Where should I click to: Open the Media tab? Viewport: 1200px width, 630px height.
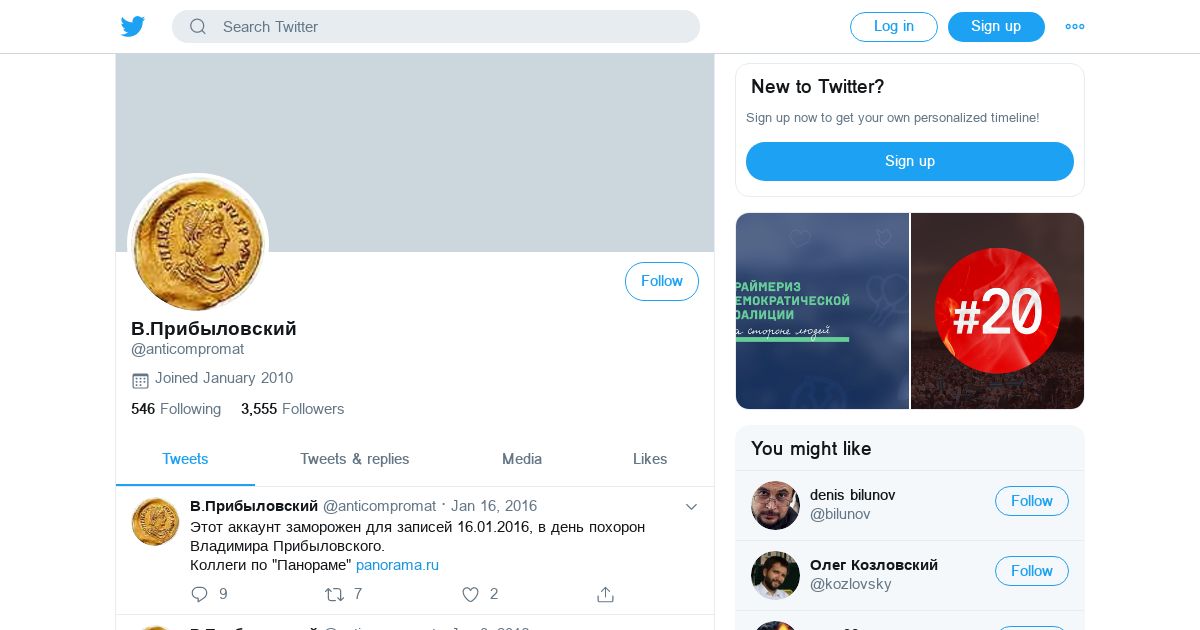pos(522,459)
